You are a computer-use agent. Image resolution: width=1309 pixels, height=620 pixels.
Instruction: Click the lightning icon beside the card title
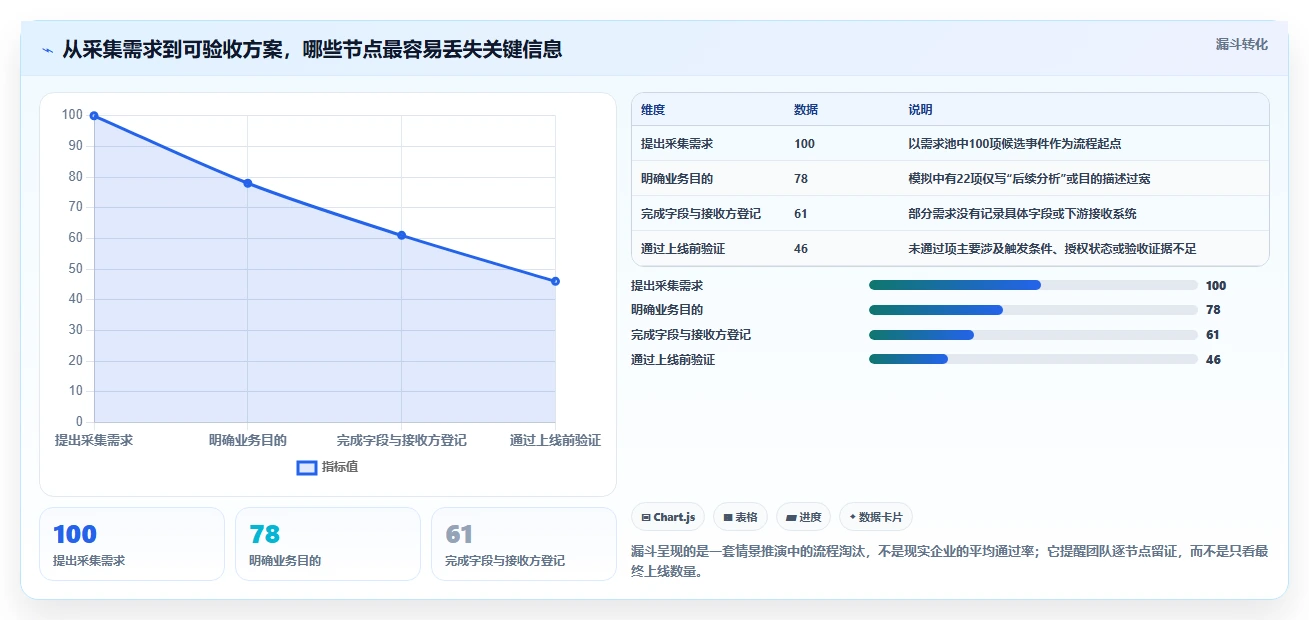pos(47,49)
